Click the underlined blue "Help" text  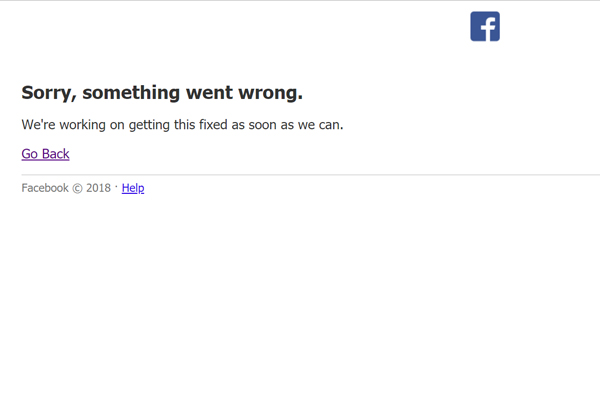tap(133, 188)
